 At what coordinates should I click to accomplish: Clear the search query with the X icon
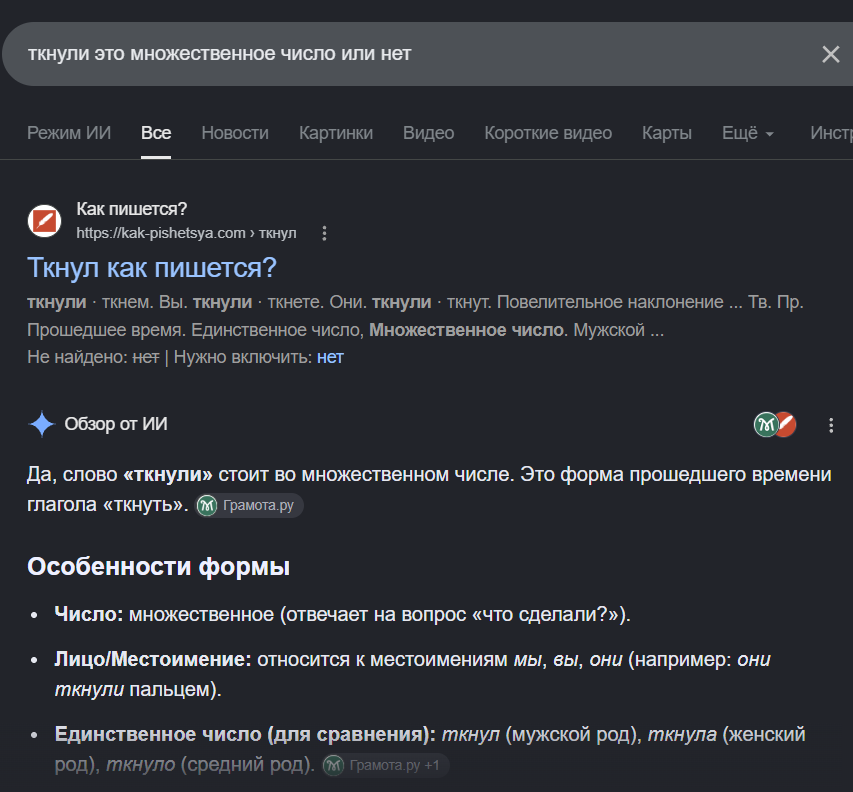[x=830, y=54]
